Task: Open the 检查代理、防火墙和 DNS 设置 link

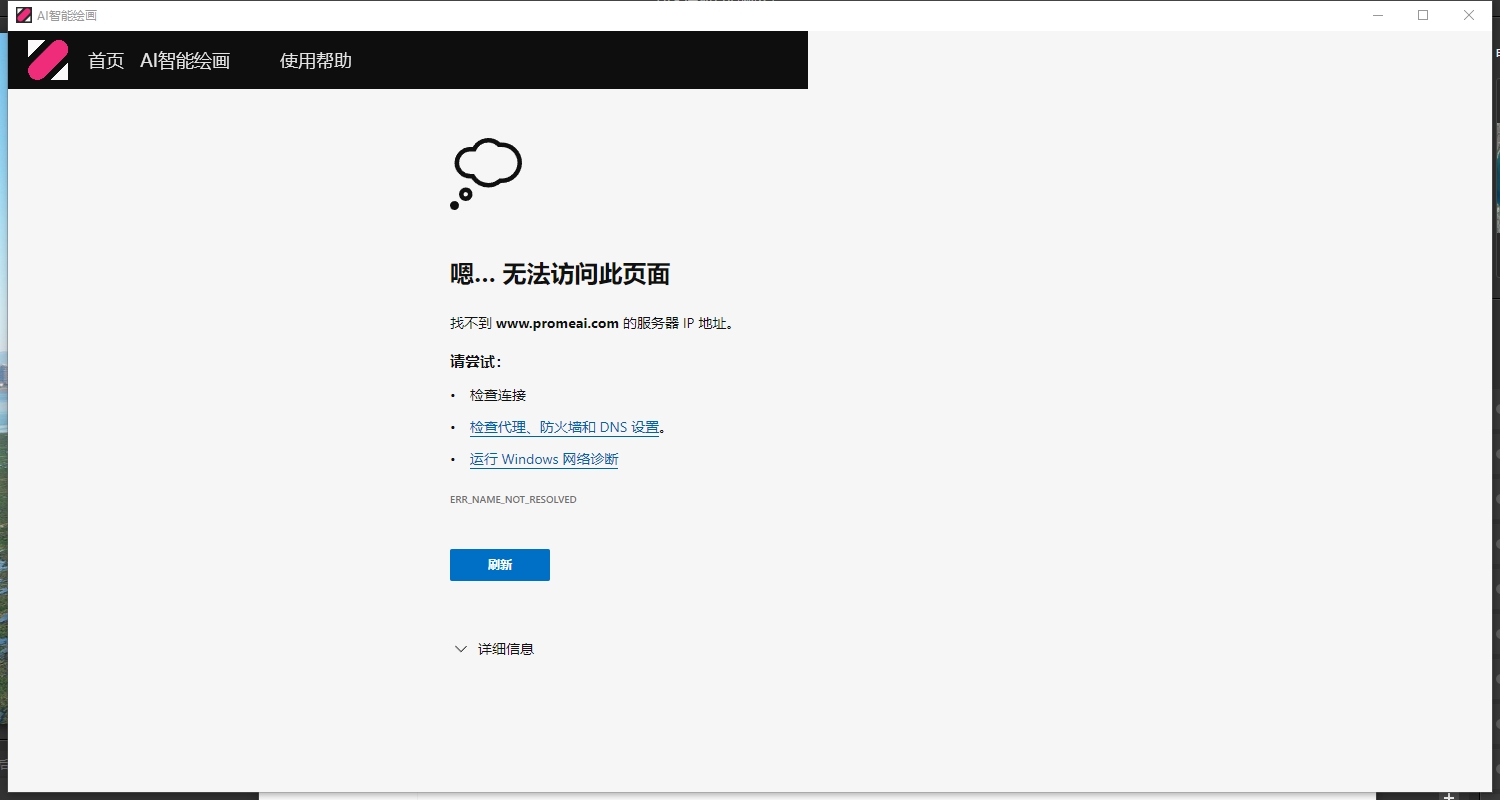Action: point(564,427)
